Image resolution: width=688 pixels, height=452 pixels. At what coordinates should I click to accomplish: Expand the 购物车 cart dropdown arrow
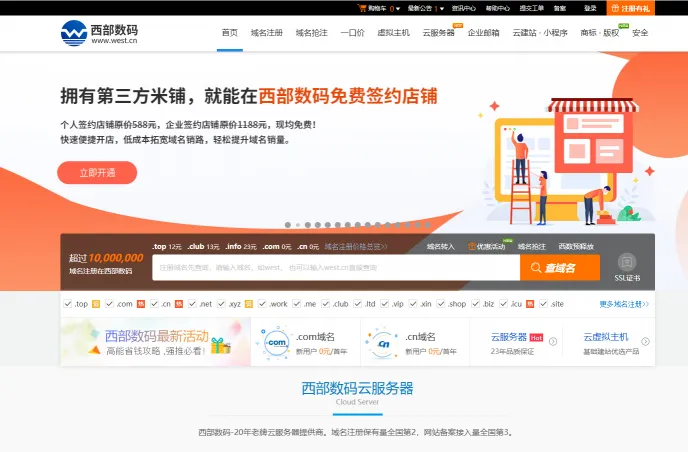[x=398, y=9]
